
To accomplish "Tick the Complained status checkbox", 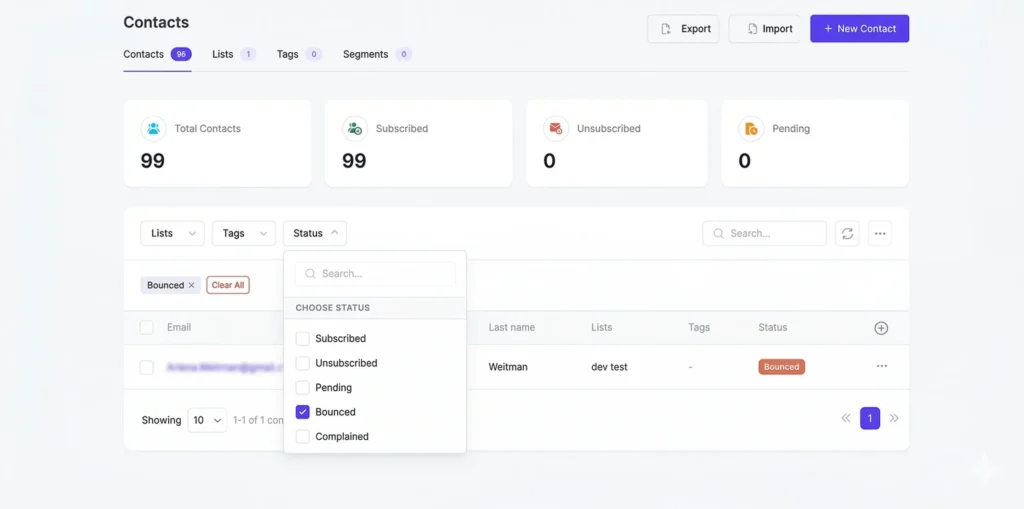I will [x=303, y=437].
